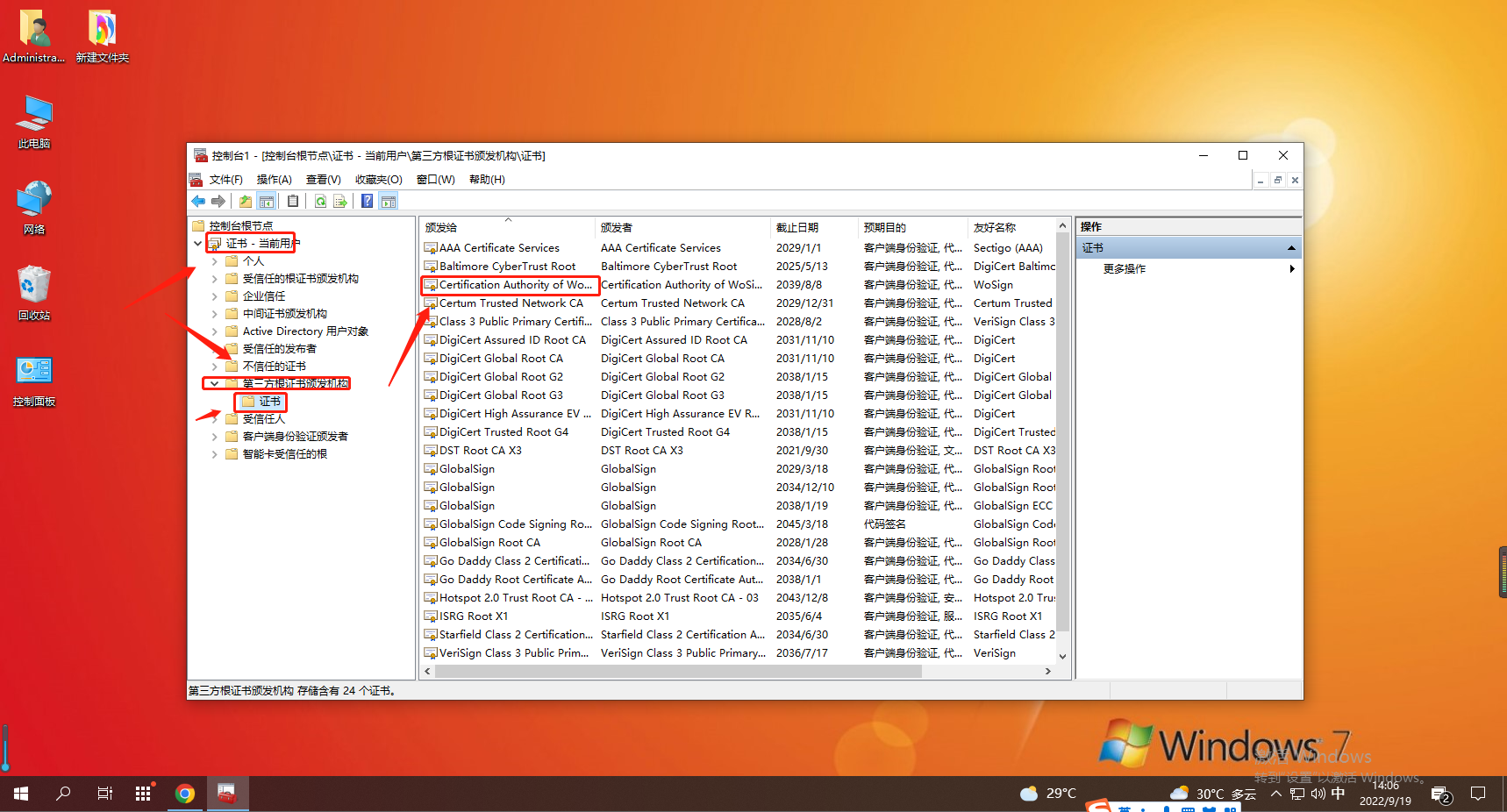Click the MMC console taskbar icon

click(x=226, y=794)
